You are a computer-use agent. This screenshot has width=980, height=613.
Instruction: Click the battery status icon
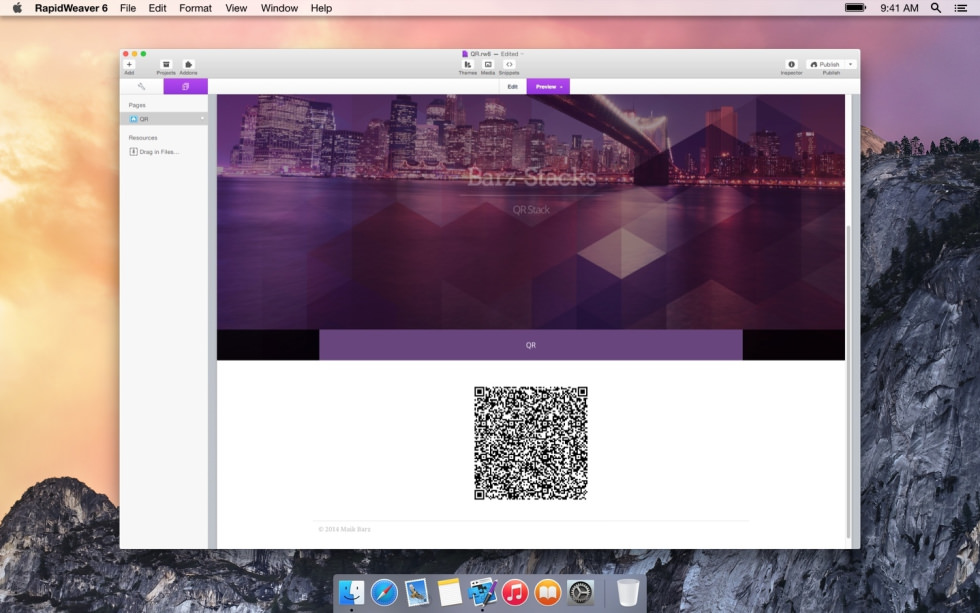click(x=856, y=8)
